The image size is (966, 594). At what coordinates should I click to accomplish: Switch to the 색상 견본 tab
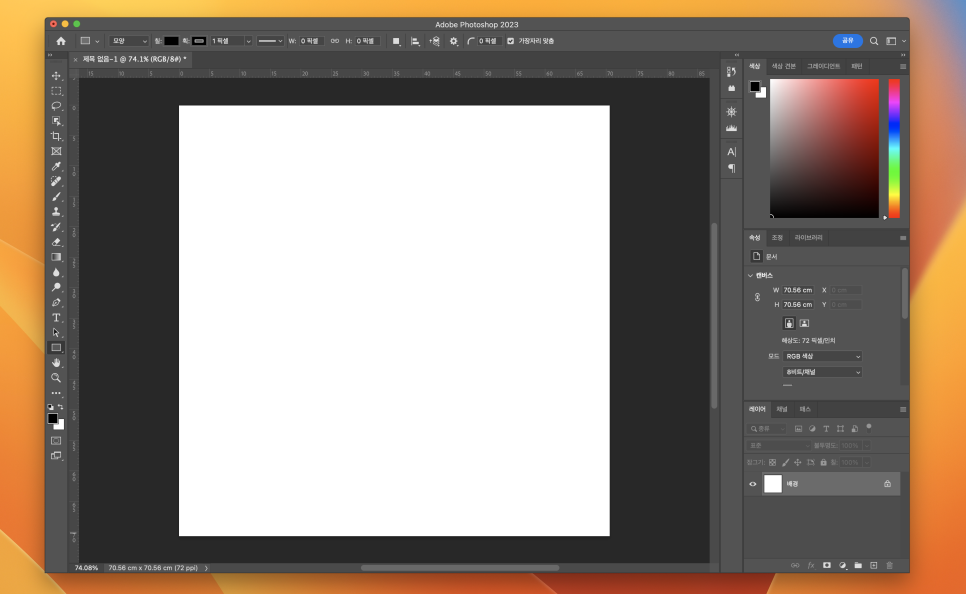(784, 66)
